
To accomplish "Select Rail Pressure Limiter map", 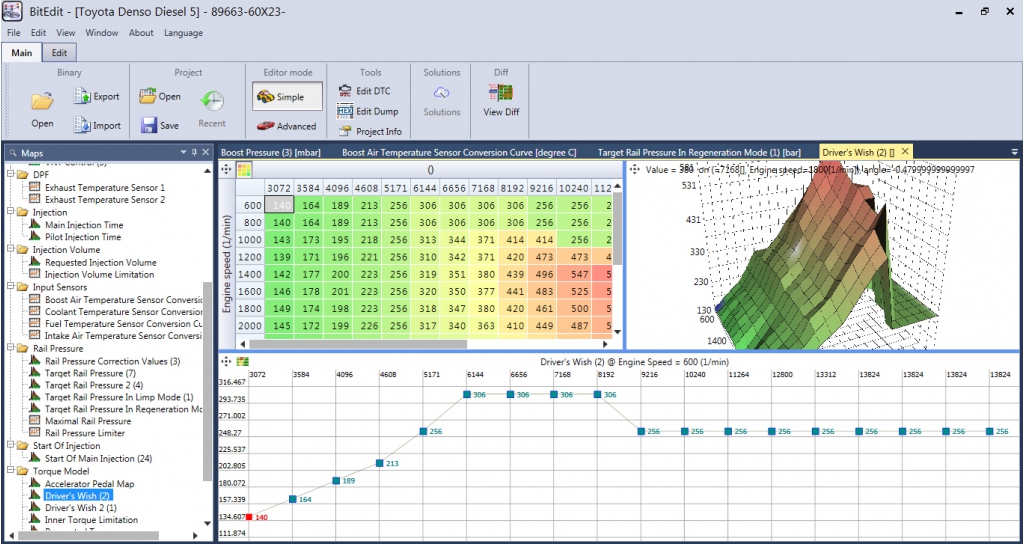I will pos(85,433).
